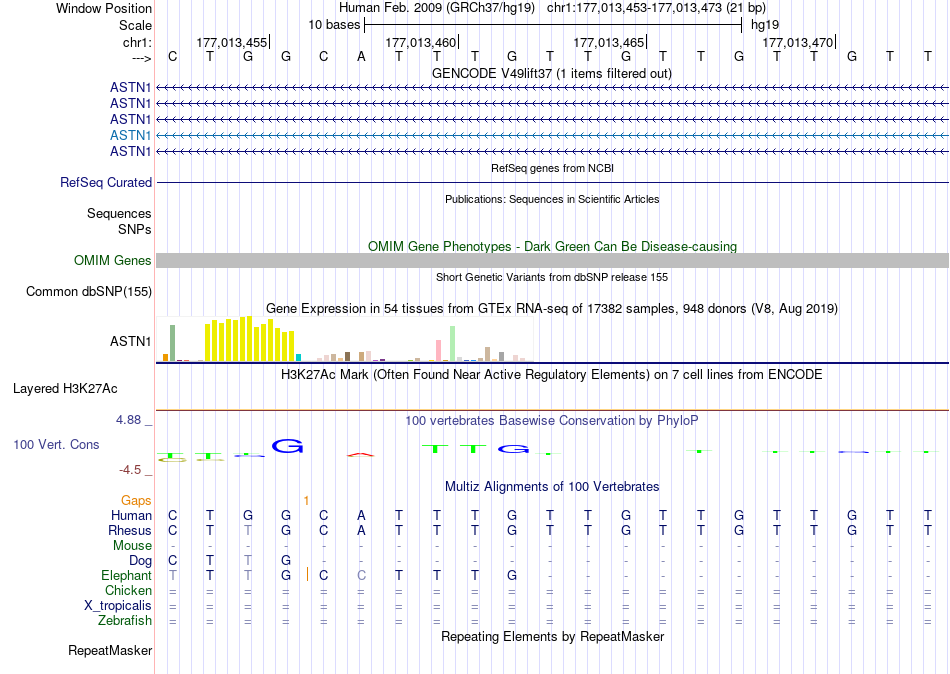
Task: Open Short Genetic Variants from dbSNP release 155 title
Action: tap(552, 277)
